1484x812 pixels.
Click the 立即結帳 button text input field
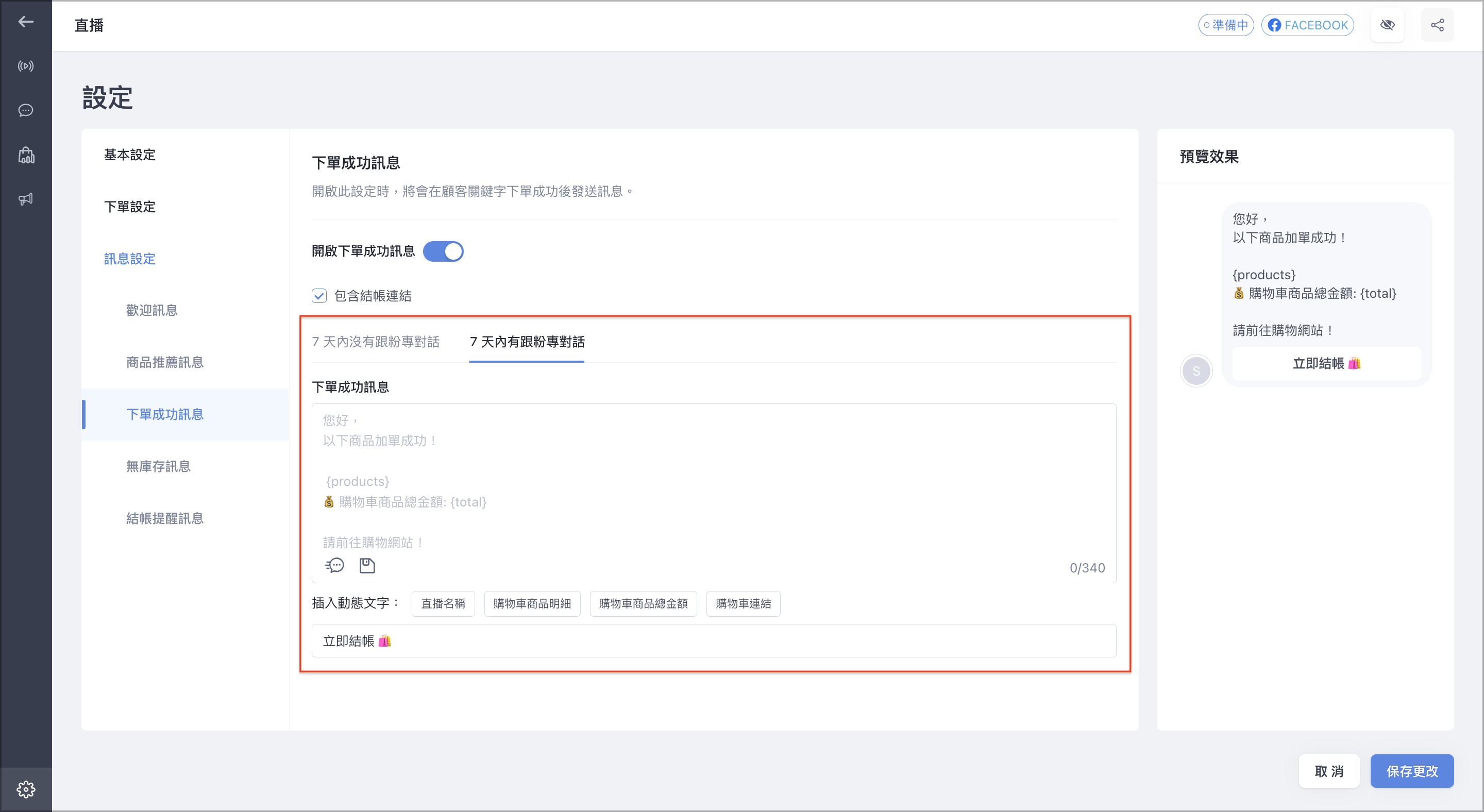713,640
